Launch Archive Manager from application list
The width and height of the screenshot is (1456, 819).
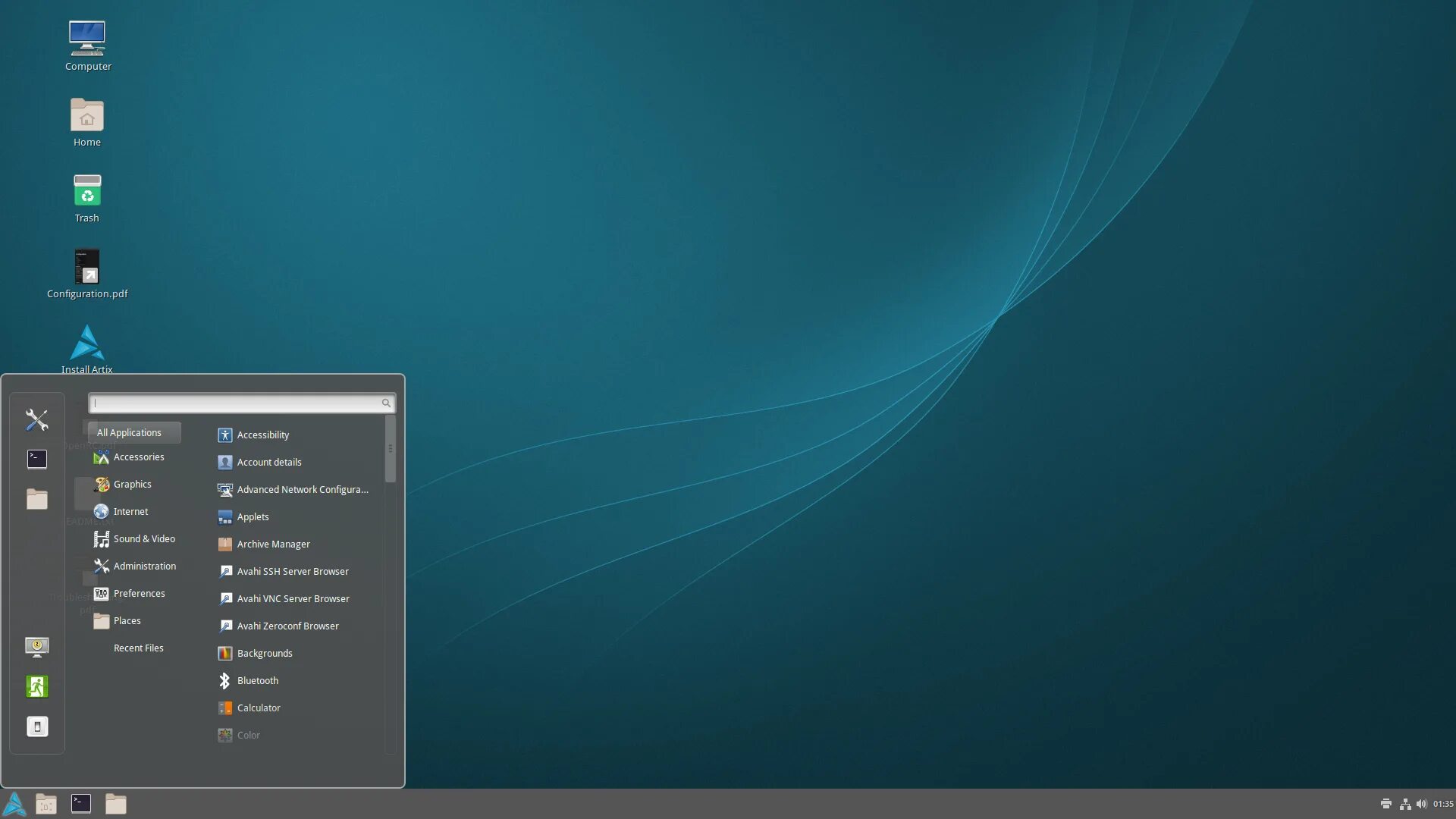273,544
